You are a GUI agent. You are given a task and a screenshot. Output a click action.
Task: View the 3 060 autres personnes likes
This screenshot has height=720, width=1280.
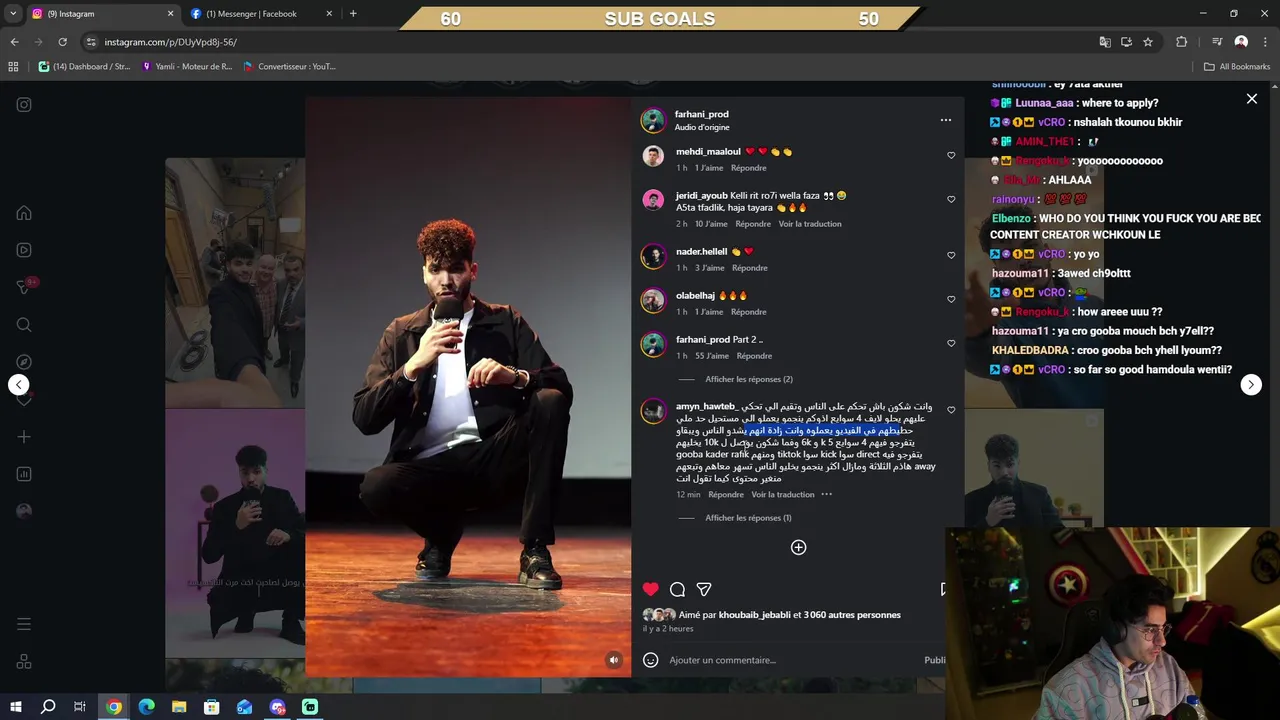pos(852,615)
